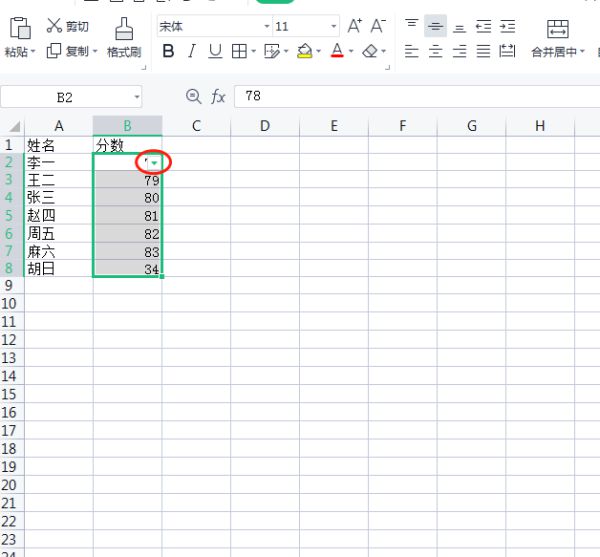Select row 15 header
Viewport: 600px width, 557px height.
click(12, 394)
